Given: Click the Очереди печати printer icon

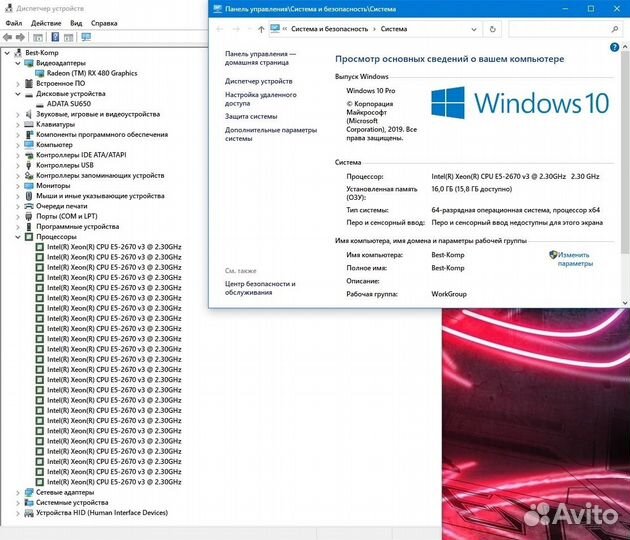Looking at the screenshot, I should (x=29, y=206).
